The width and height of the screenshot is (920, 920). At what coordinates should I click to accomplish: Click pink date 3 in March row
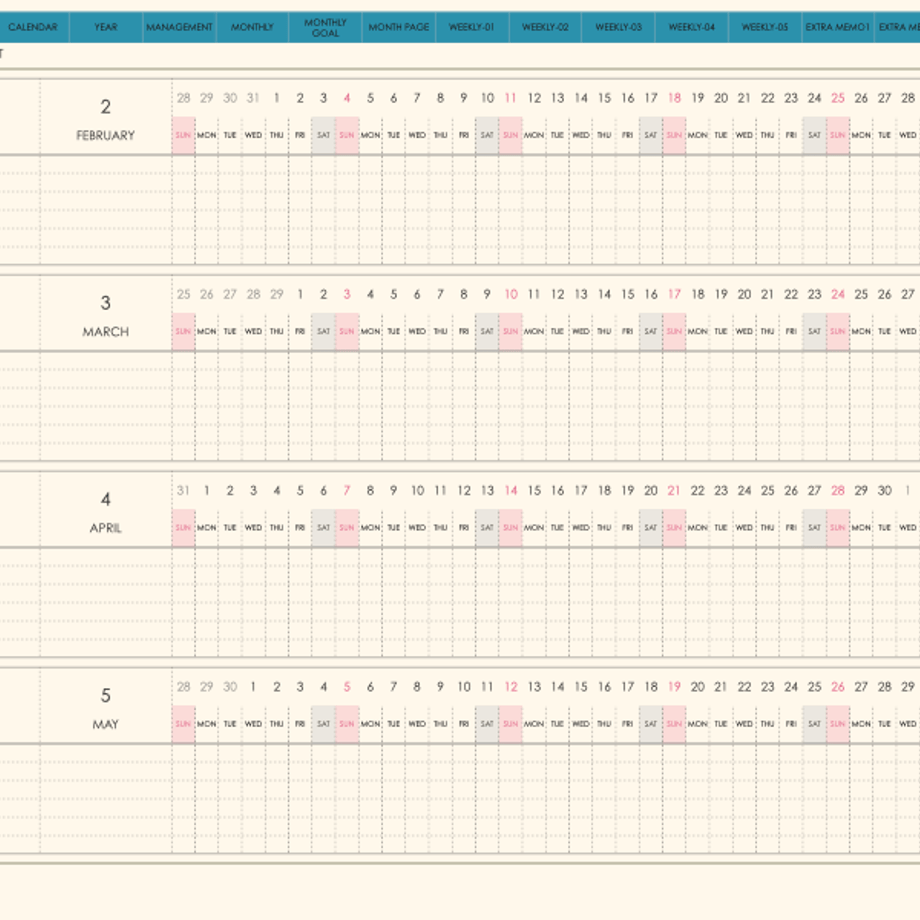[x=347, y=295]
